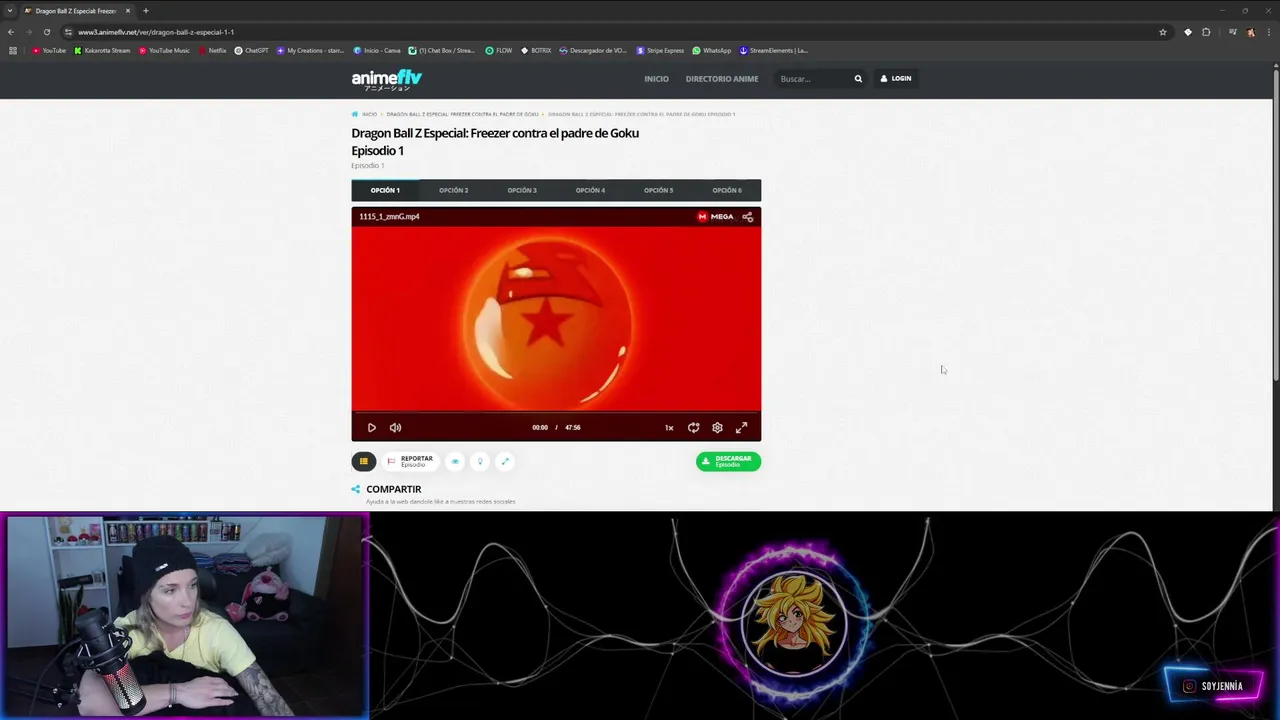This screenshot has height=720, width=1280.
Task: Click the video progress bar
Action: click(556, 411)
